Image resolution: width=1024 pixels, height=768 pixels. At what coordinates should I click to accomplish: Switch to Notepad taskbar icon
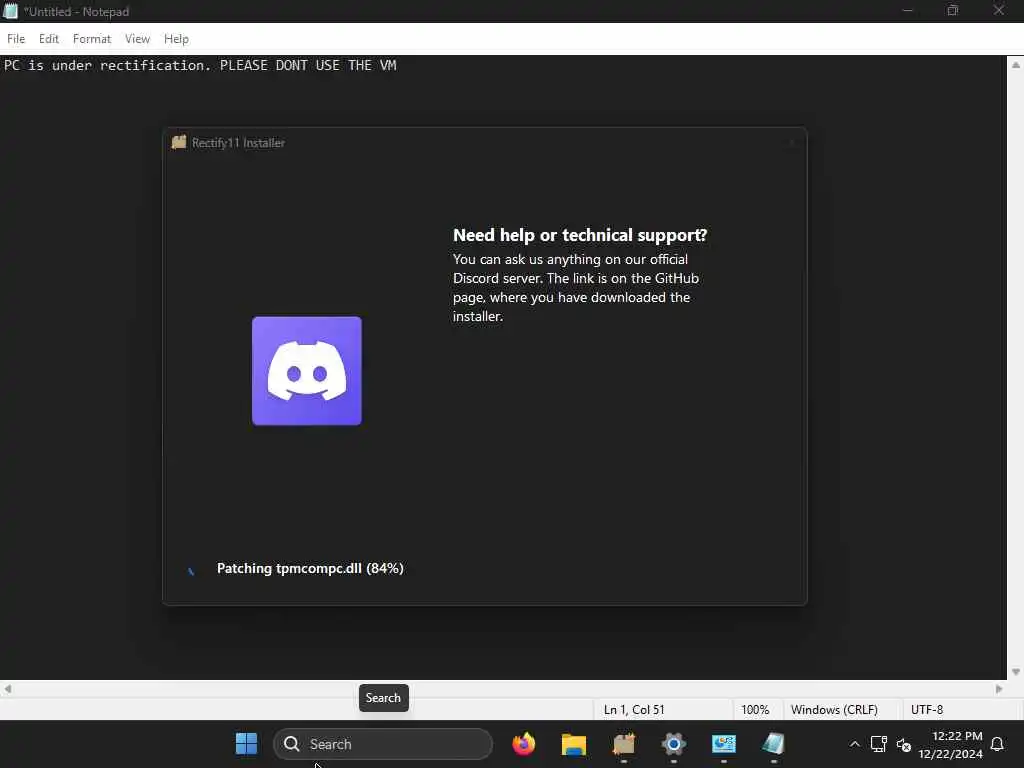[773, 743]
